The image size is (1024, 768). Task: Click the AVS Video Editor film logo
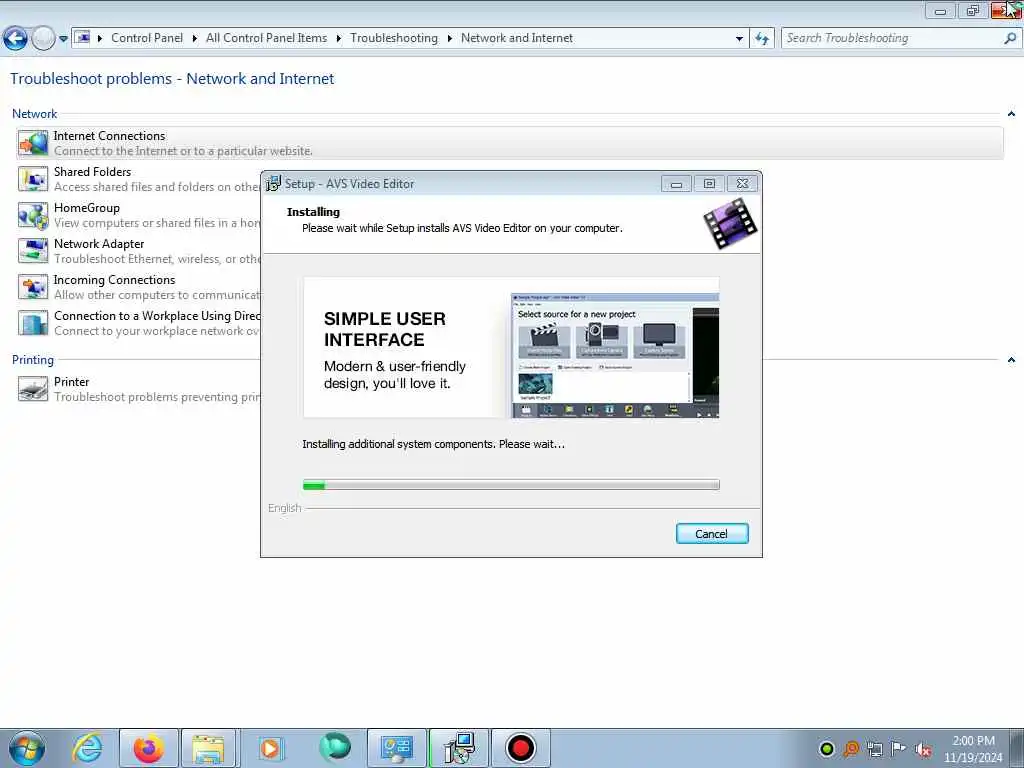click(x=730, y=223)
